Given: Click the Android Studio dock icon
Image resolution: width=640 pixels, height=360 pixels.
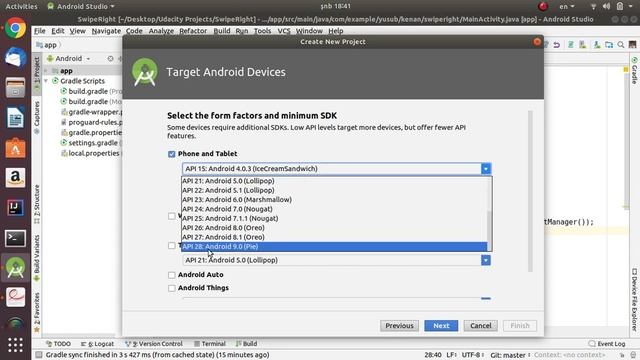Looking at the screenshot, I should click(16, 268).
